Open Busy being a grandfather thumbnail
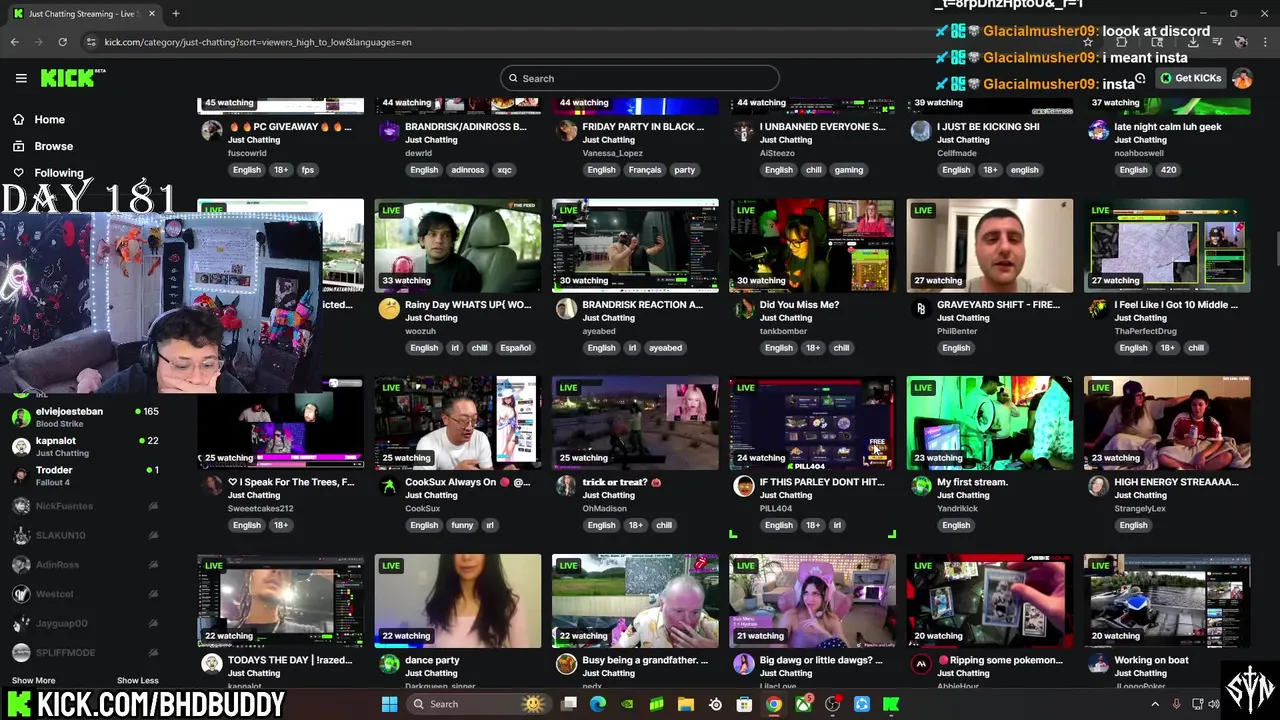This screenshot has height=720, width=1280. [x=635, y=601]
